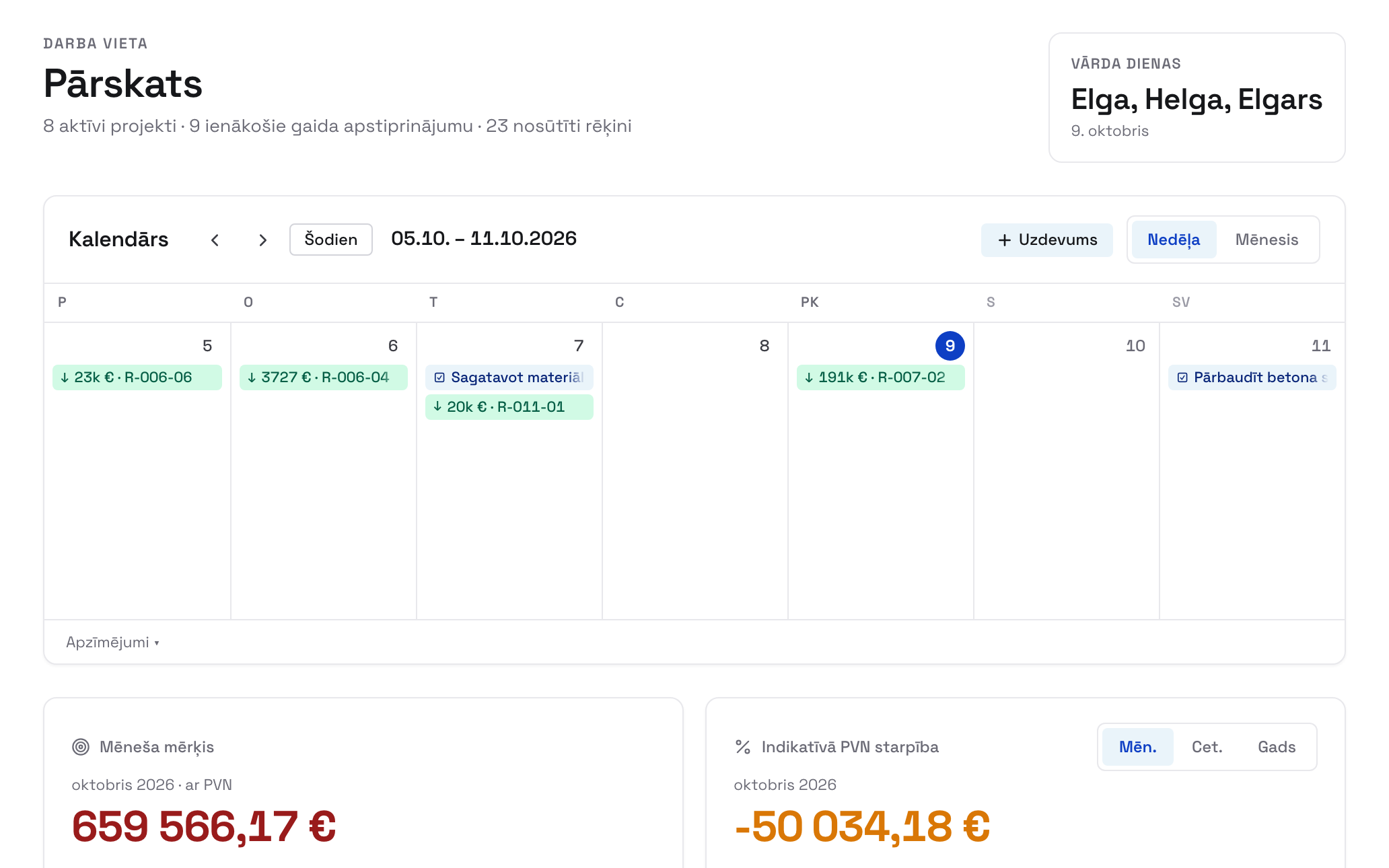Image resolution: width=1389 pixels, height=868 pixels.
Task: Switch calendar to Nedēļa view
Action: [x=1174, y=240]
